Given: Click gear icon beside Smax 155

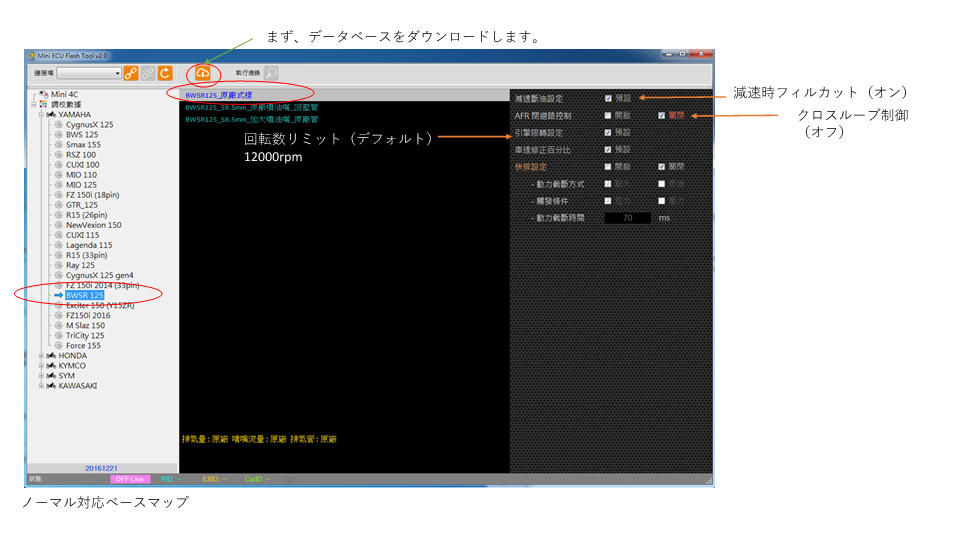Looking at the screenshot, I should 59,144.
